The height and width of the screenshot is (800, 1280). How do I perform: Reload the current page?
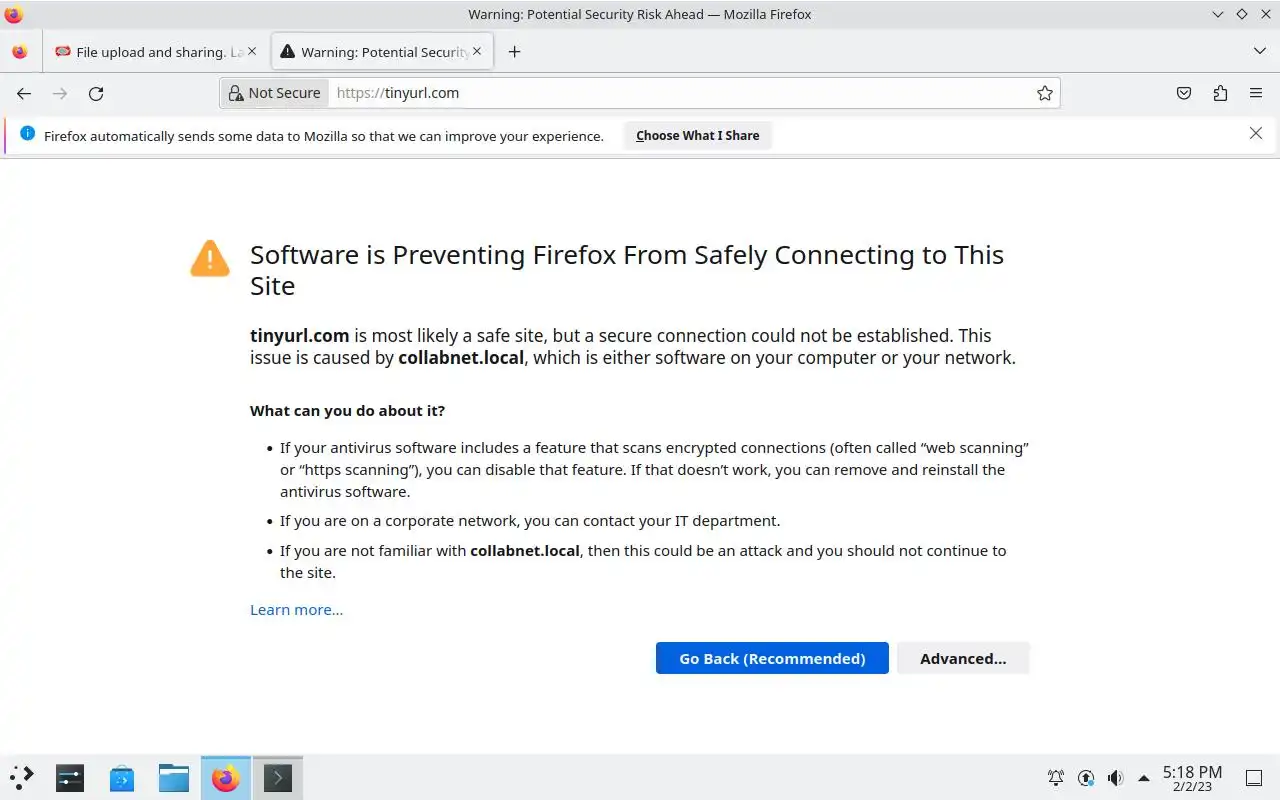pyautogui.click(x=96, y=93)
